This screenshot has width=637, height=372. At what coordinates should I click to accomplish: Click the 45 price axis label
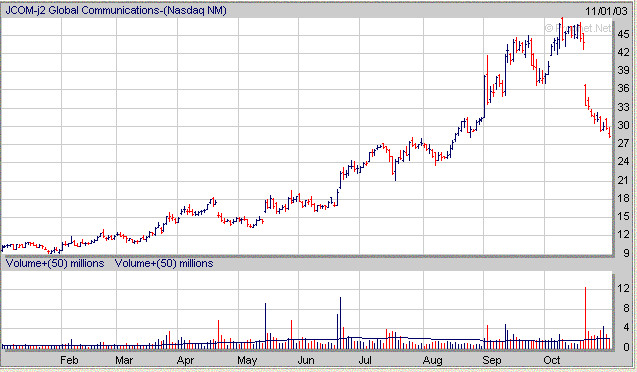[623, 34]
